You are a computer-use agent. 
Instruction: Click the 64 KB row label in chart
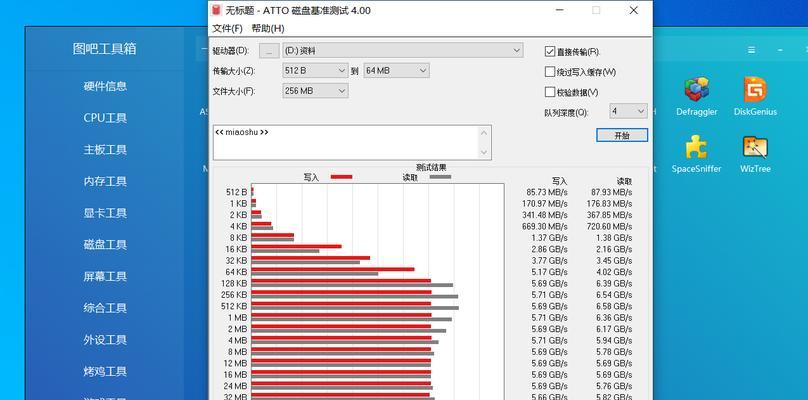tap(236, 272)
